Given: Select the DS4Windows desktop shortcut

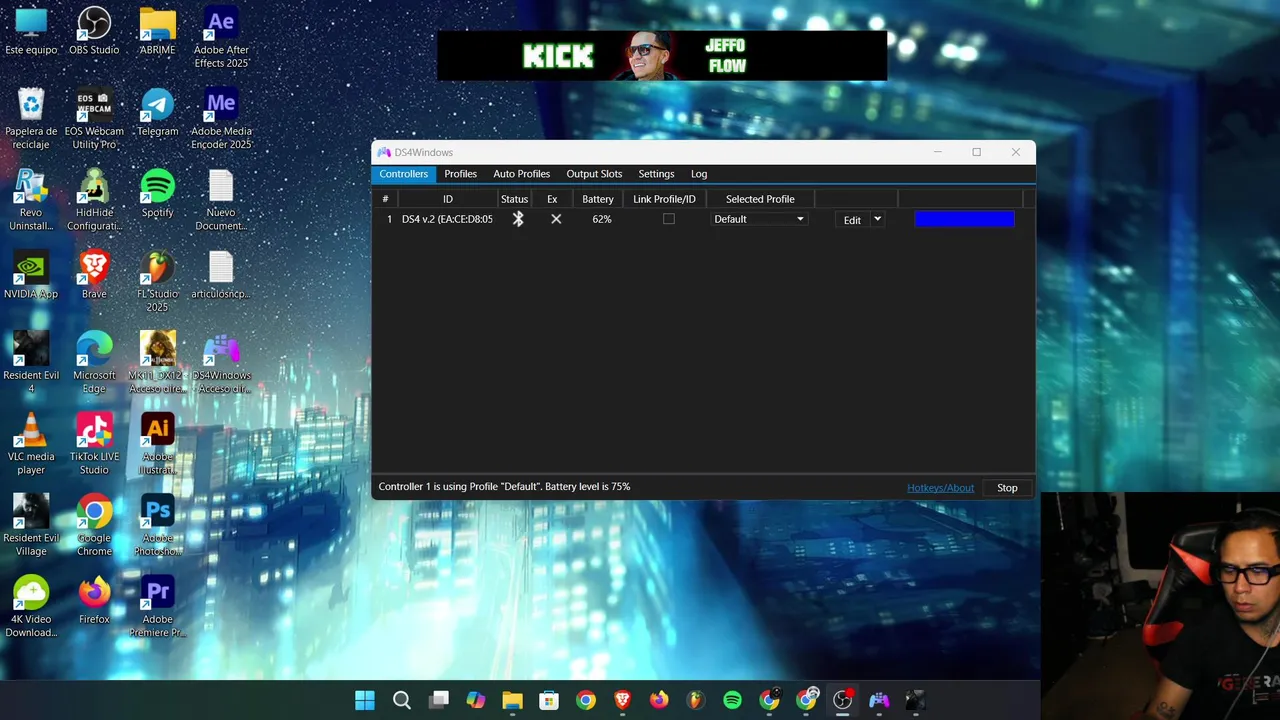Looking at the screenshot, I should (221, 363).
